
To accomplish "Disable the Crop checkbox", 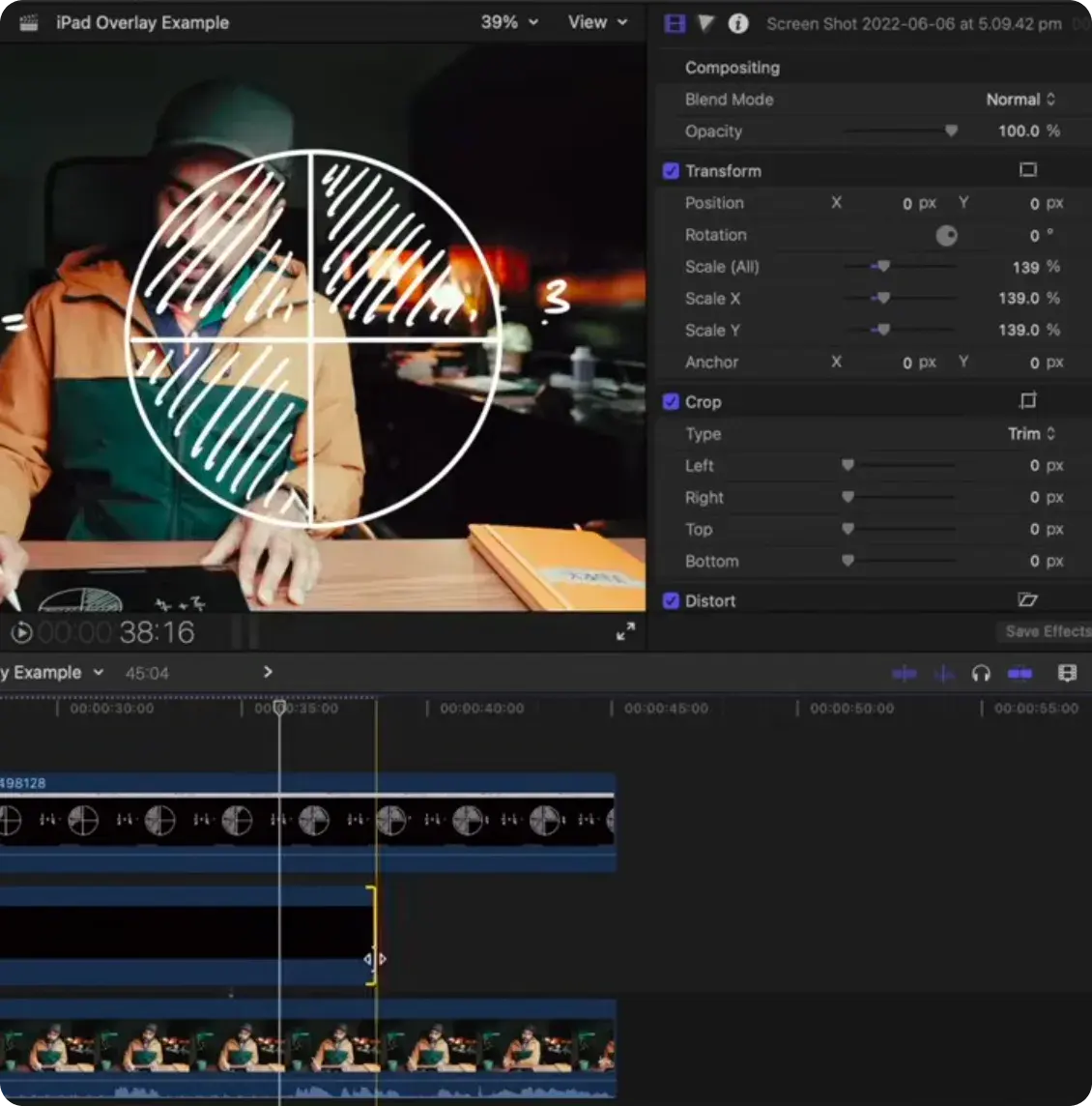I will 671,401.
